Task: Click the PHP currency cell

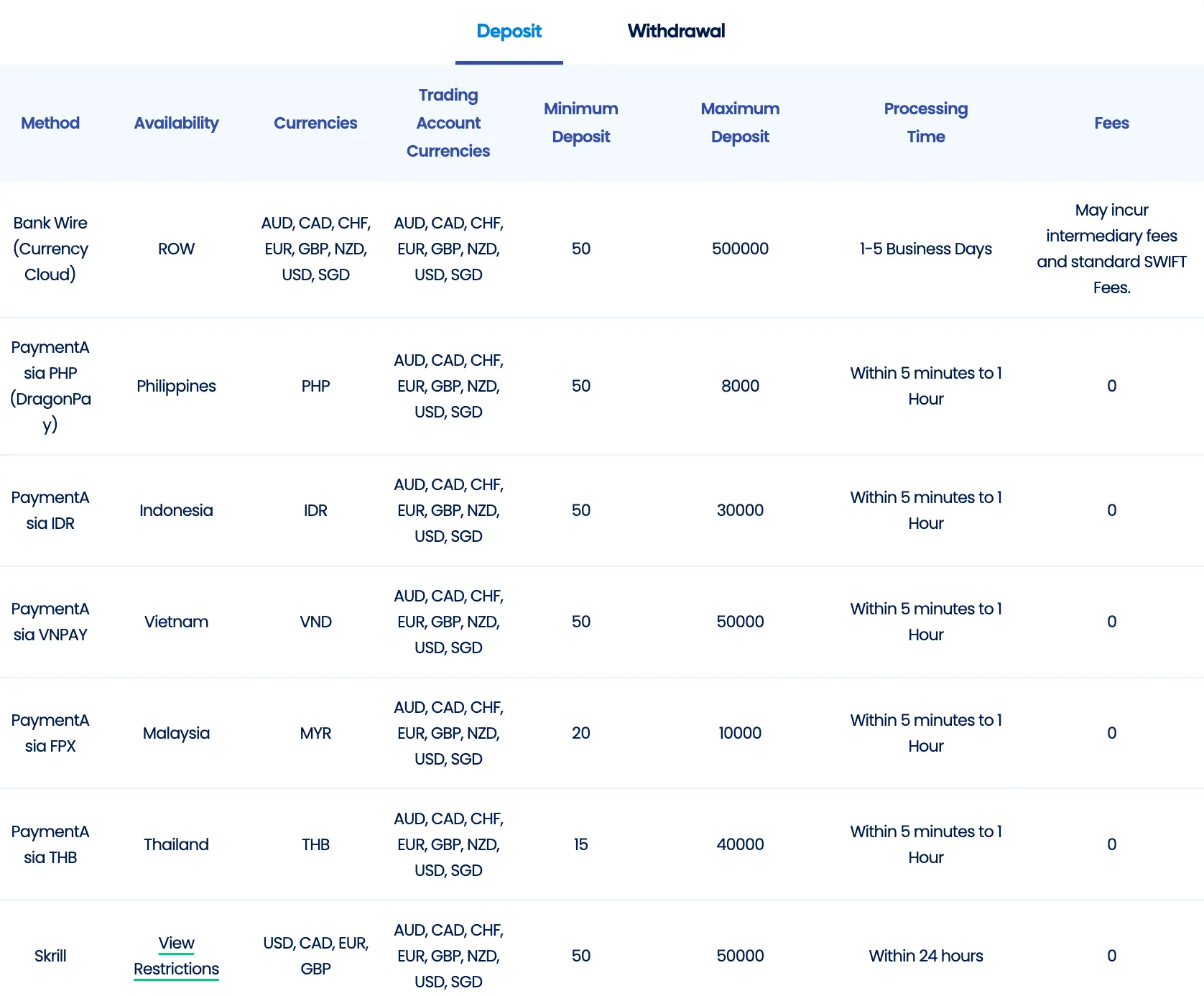Action: click(x=315, y=386)
